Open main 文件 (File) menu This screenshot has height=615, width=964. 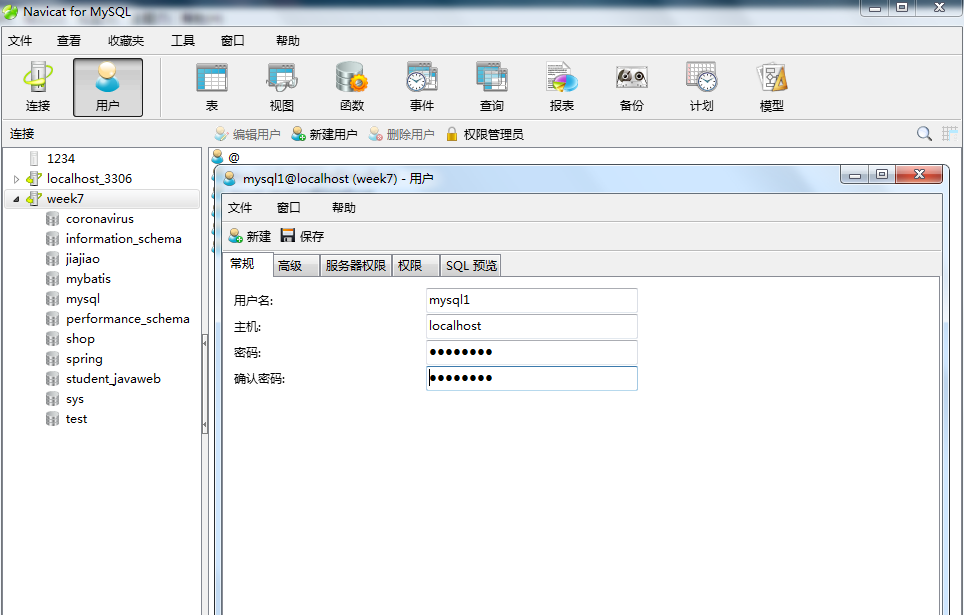pyautogui.click(x=20, y=41)
